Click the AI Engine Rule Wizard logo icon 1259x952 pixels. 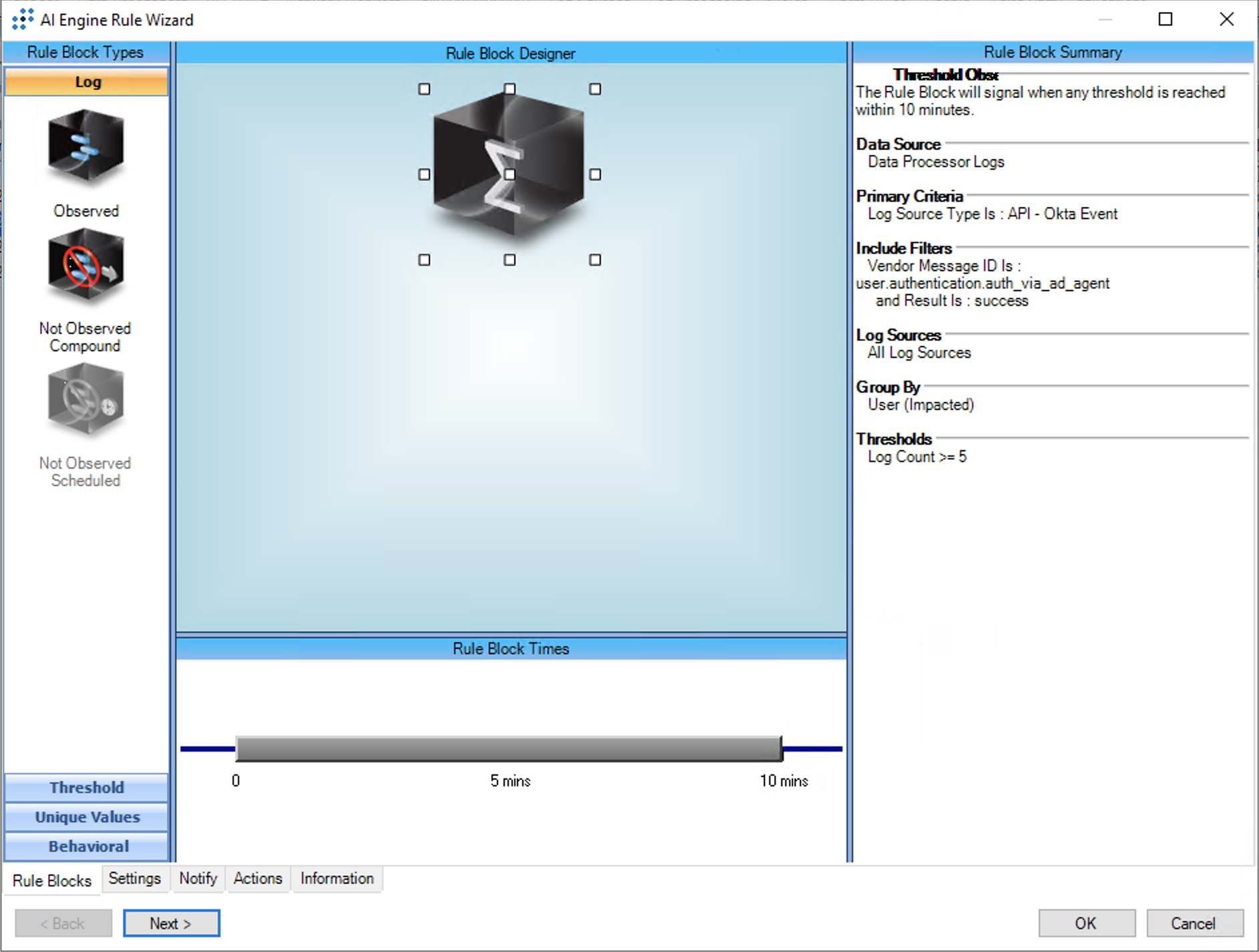click(23, 19)
